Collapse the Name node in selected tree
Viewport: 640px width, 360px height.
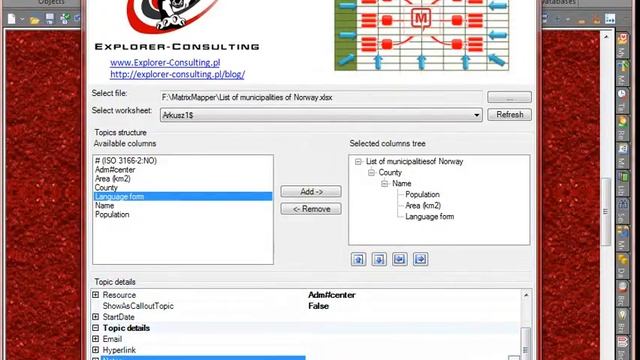(x=384, y=184)
